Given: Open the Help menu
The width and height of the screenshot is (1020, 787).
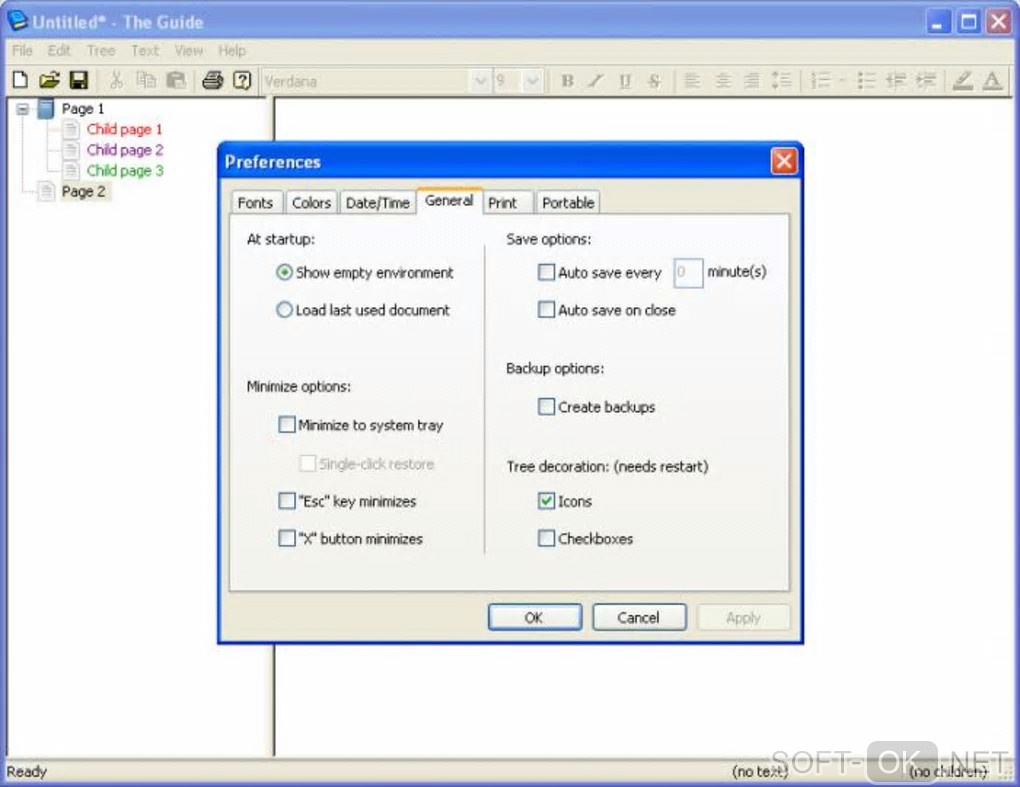Looking at the screenshot, I should (x=232, y=51).
